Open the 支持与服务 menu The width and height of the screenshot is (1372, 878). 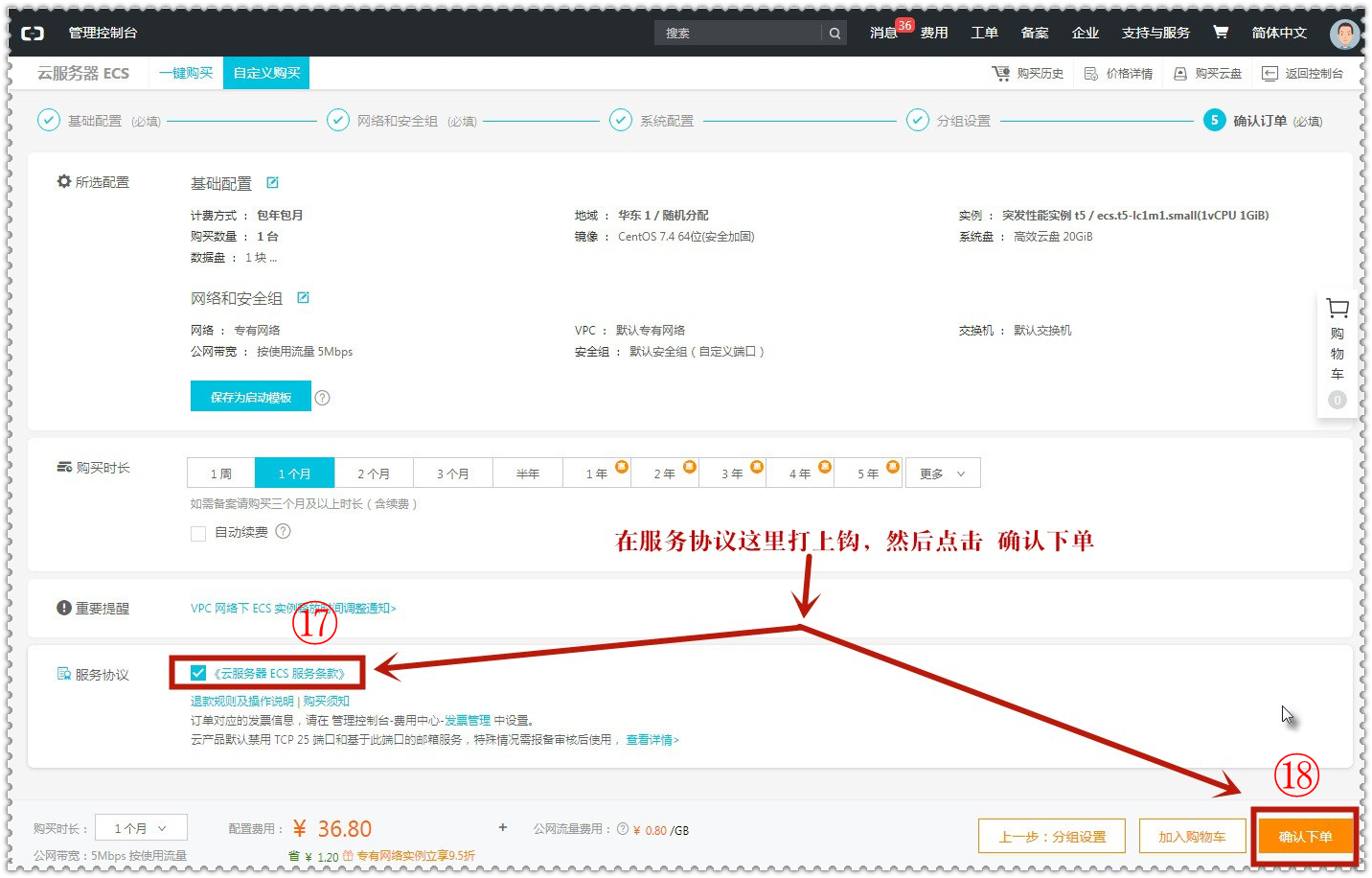(x=1155, y=33)
